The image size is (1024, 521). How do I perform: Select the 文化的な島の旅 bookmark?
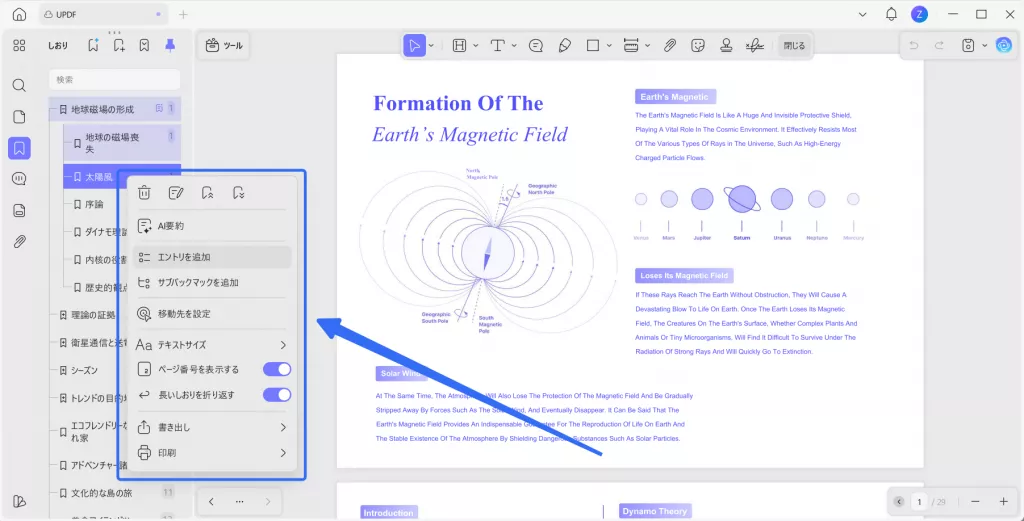pos(101,492)
